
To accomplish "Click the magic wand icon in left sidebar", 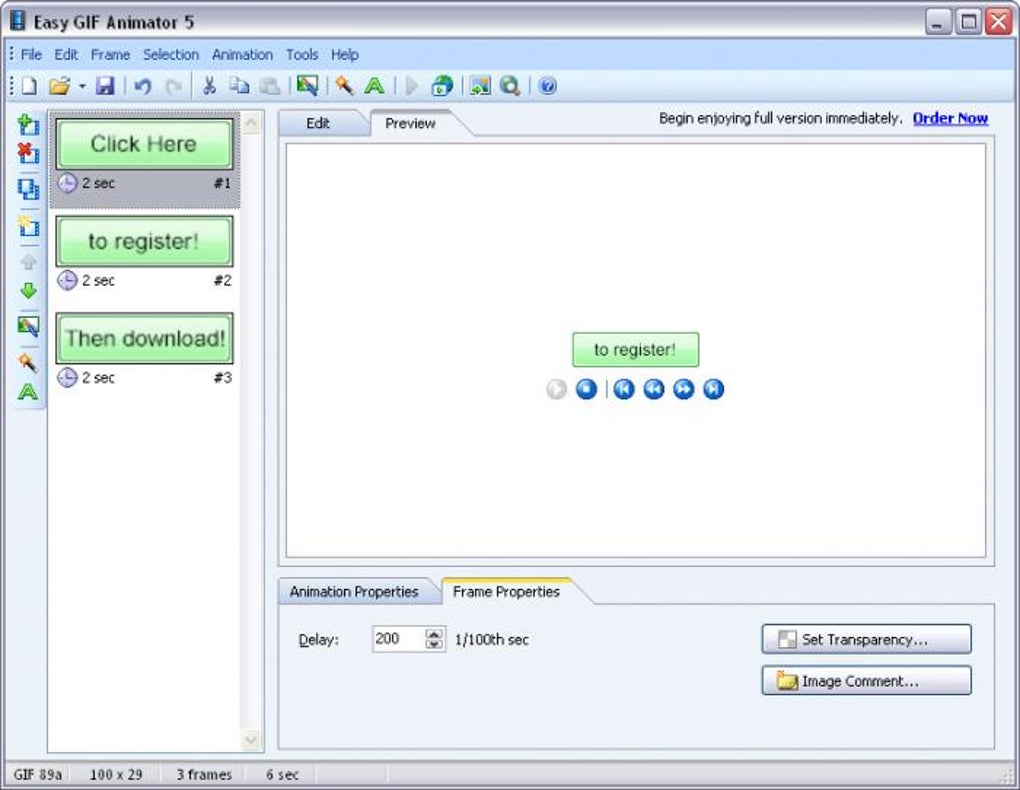I will point(28,362).
